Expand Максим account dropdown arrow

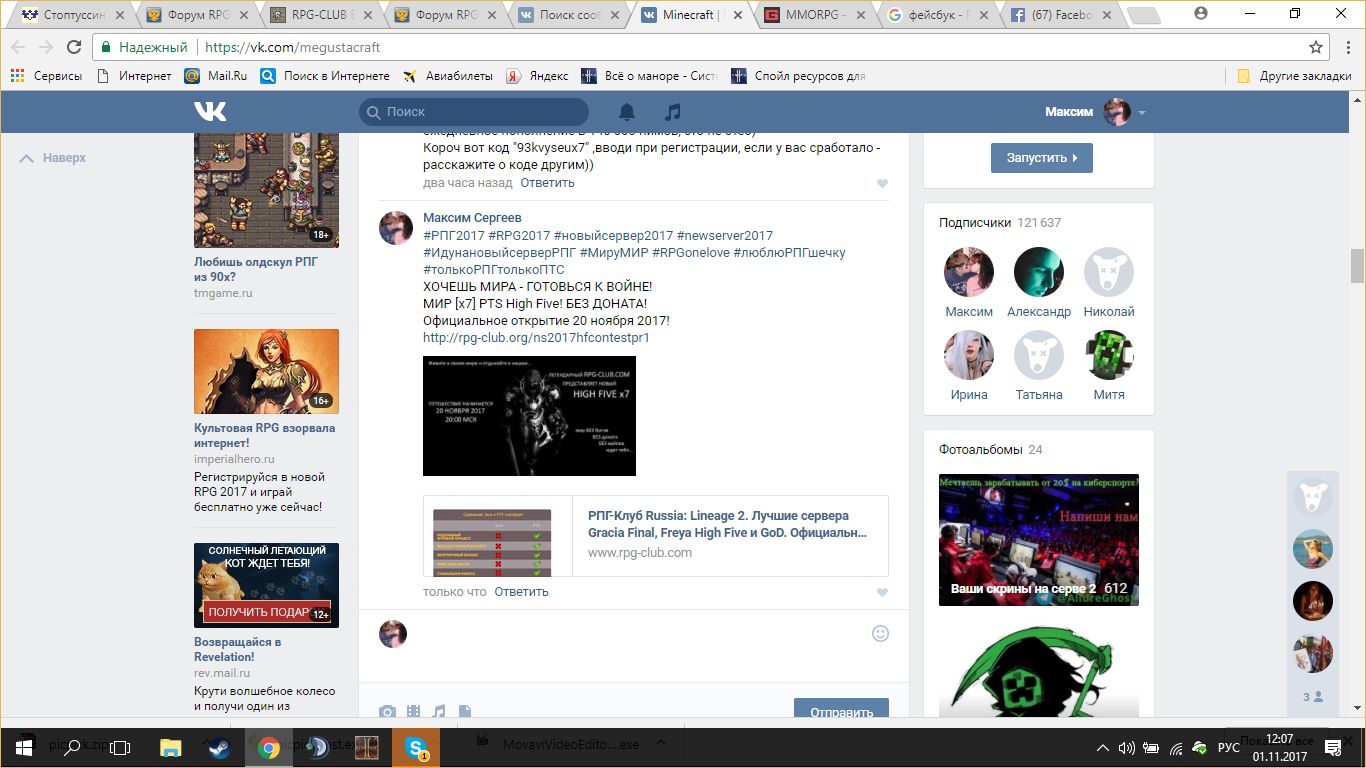[x=1142, y=112]
